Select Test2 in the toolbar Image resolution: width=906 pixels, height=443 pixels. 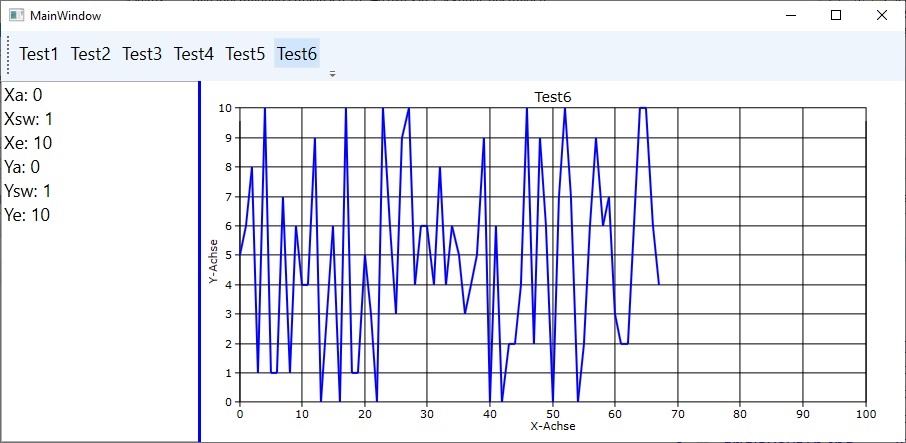90,54
